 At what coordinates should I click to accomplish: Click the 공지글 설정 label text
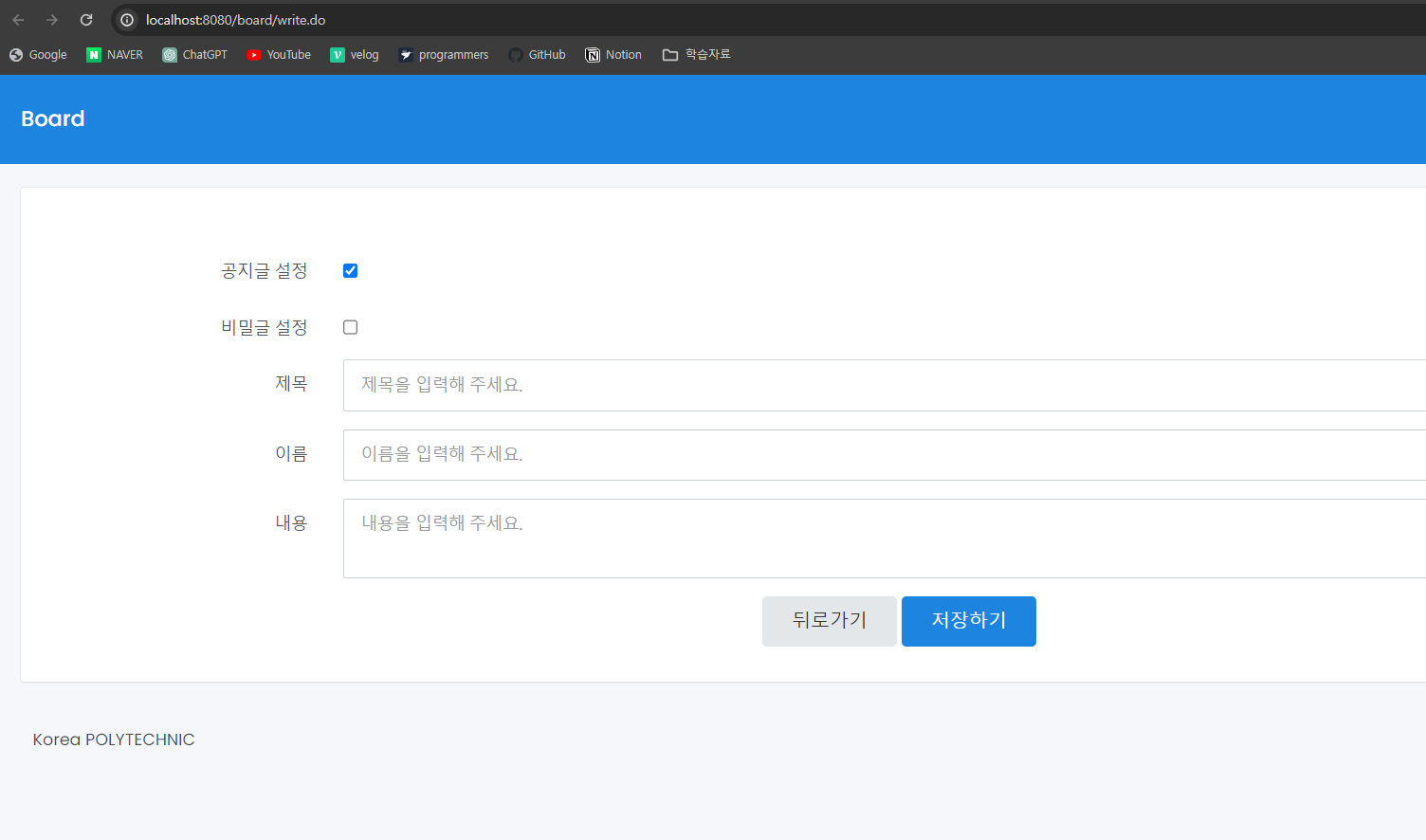(265, 271)
